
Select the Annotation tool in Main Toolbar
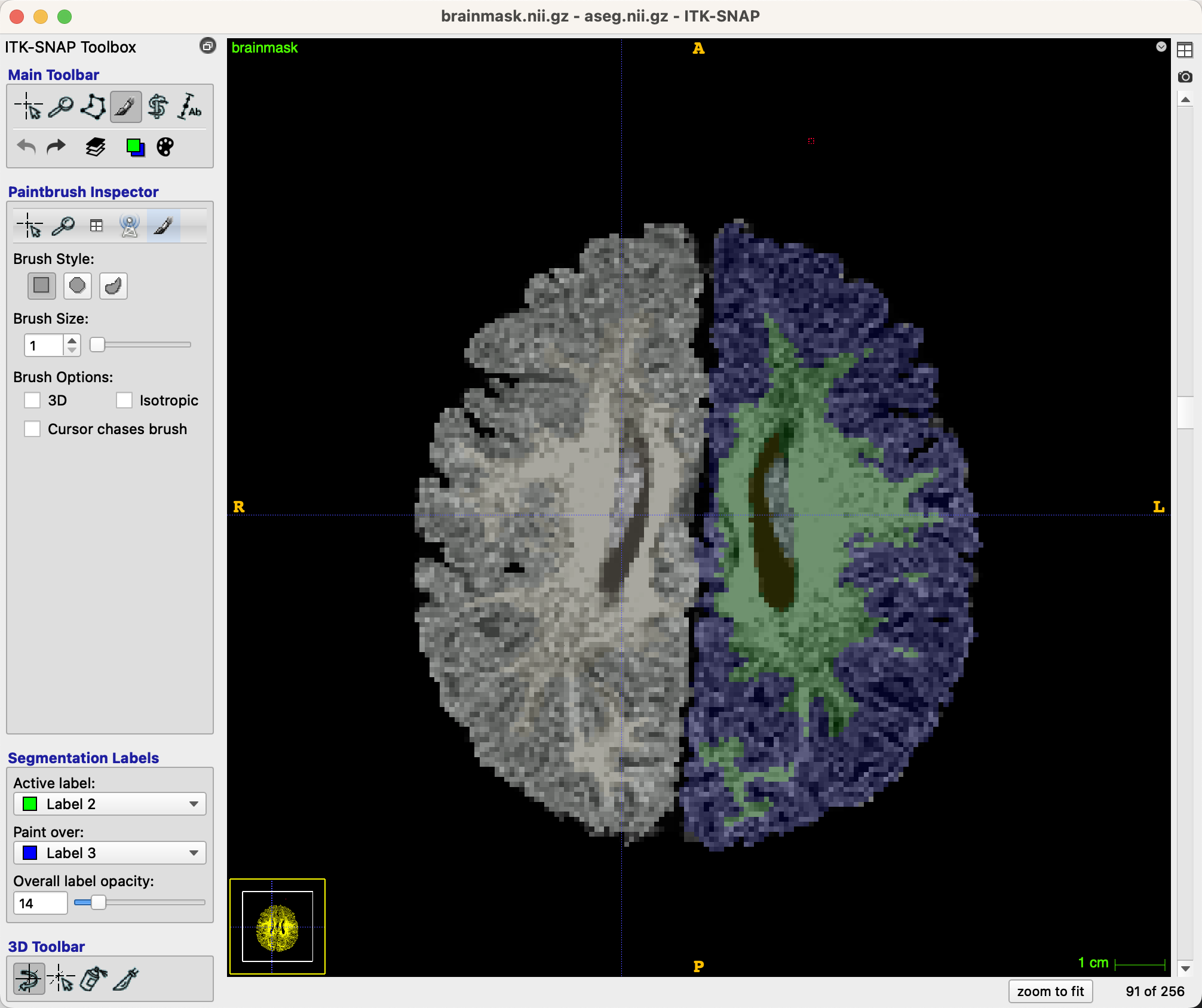tap(191, 107)
